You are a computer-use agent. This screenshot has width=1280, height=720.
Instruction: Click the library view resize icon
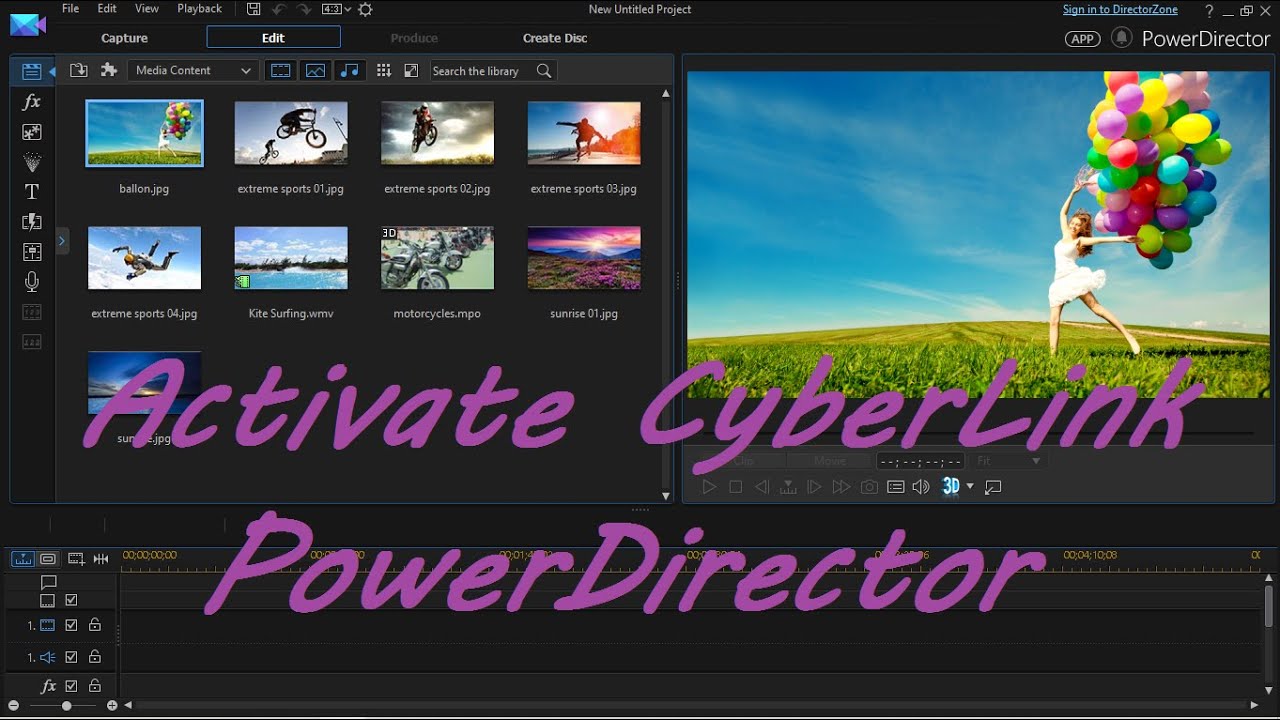(x=411, y=71)
